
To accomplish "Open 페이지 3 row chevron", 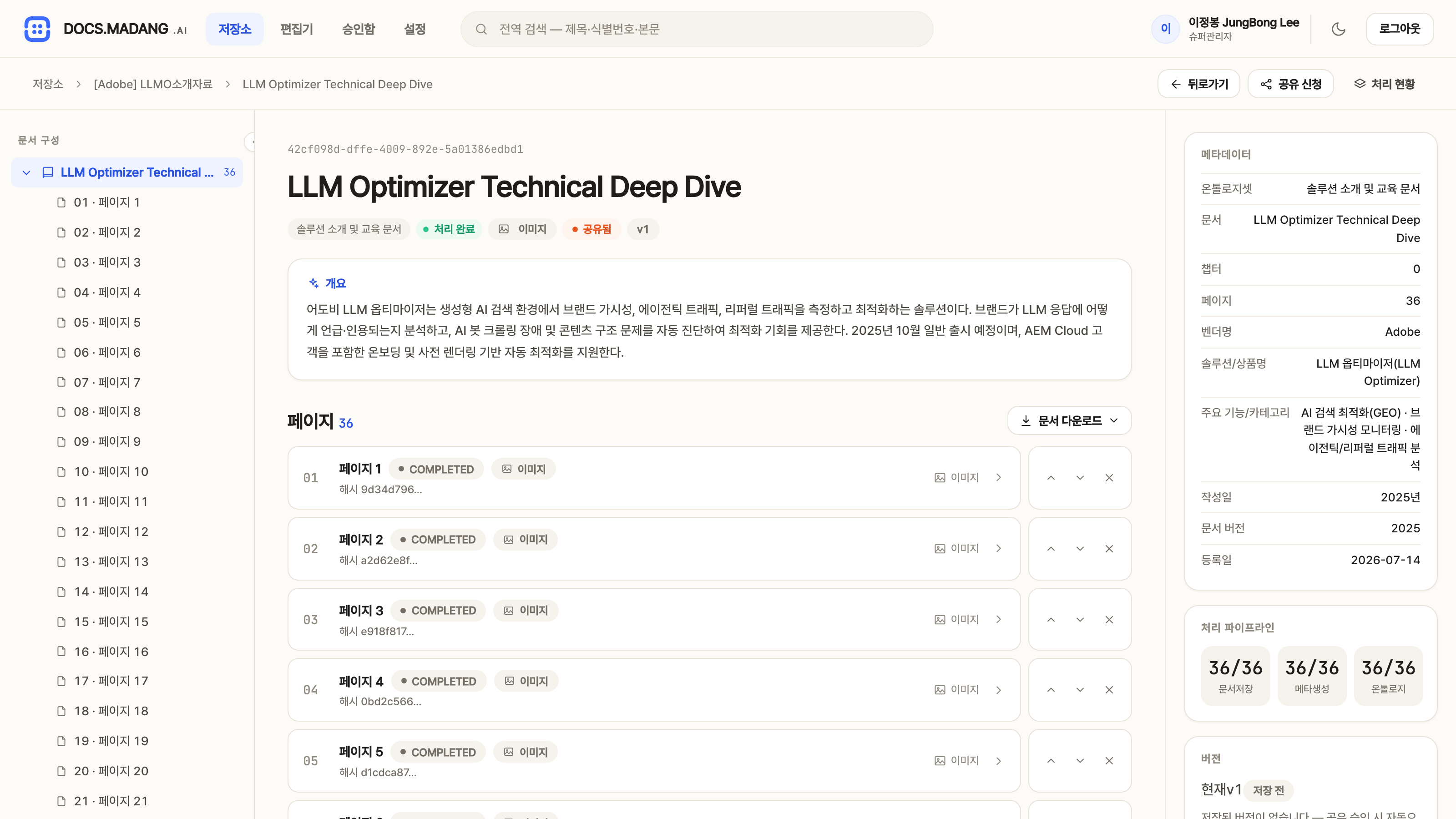I will [999, 619].
